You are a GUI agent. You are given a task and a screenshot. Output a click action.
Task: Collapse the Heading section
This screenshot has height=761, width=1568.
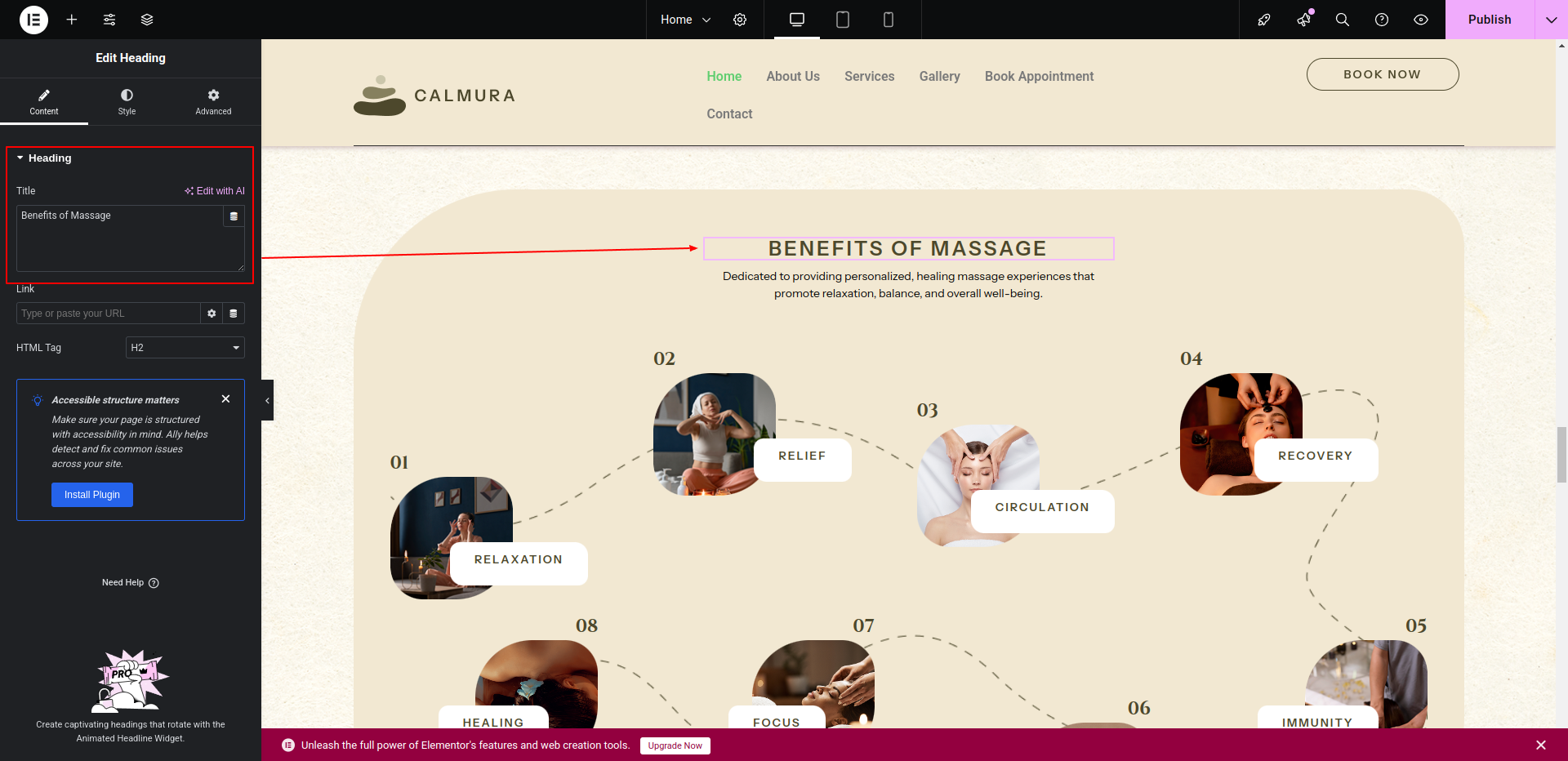(44, 158)
